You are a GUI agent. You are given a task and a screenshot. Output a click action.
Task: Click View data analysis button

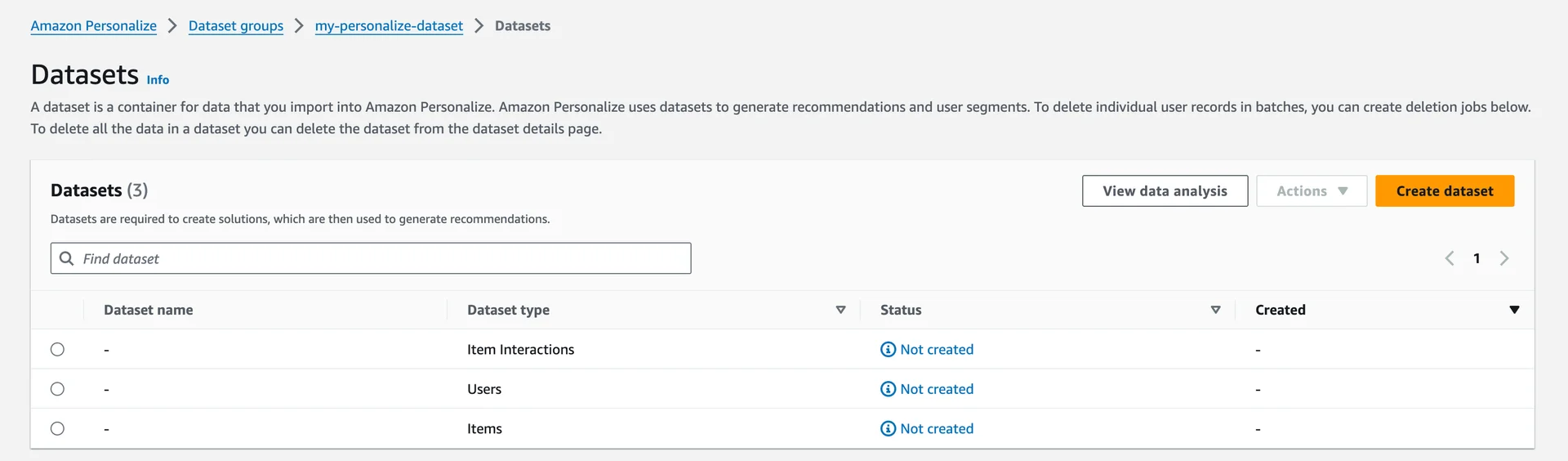coord(1165,191)
